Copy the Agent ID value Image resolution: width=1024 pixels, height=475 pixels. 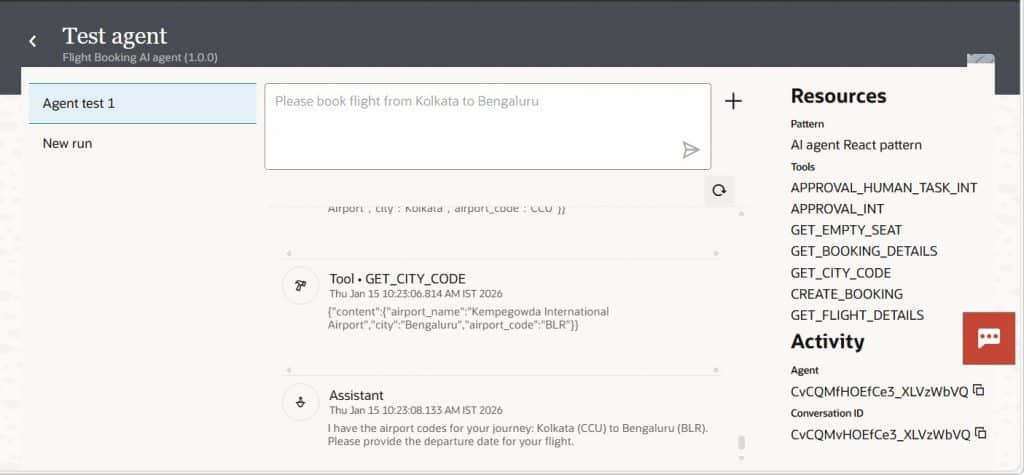point(980,391)
